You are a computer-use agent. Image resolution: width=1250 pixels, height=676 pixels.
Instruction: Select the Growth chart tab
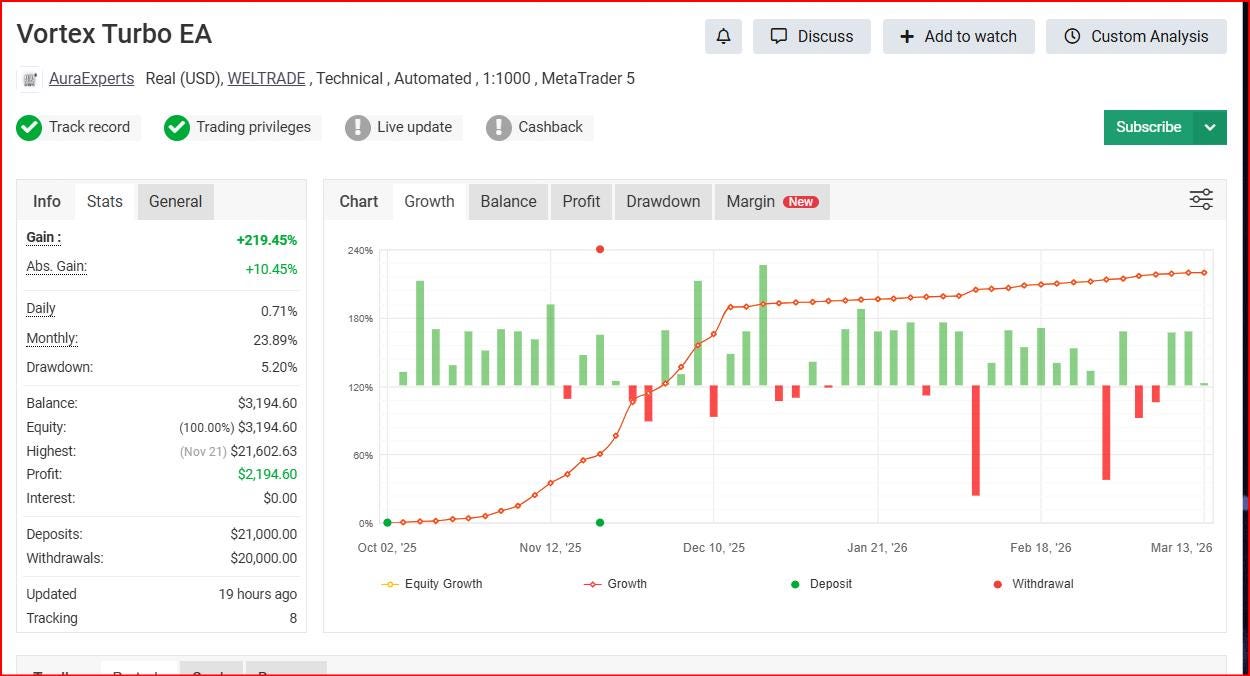[429, 201]
